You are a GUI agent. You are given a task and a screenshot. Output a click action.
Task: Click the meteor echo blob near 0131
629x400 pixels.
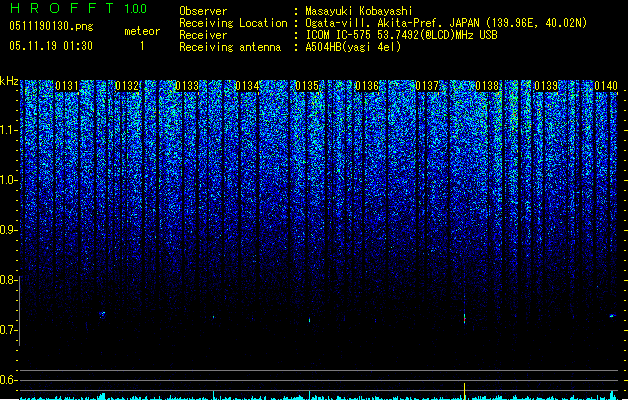102,314
